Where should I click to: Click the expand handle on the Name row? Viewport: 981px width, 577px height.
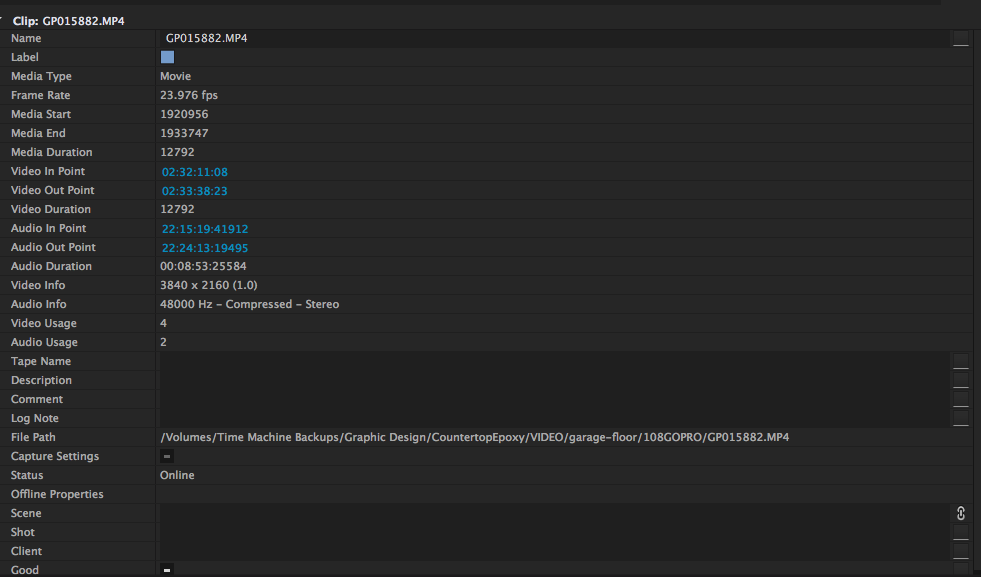tap(960, 39)
